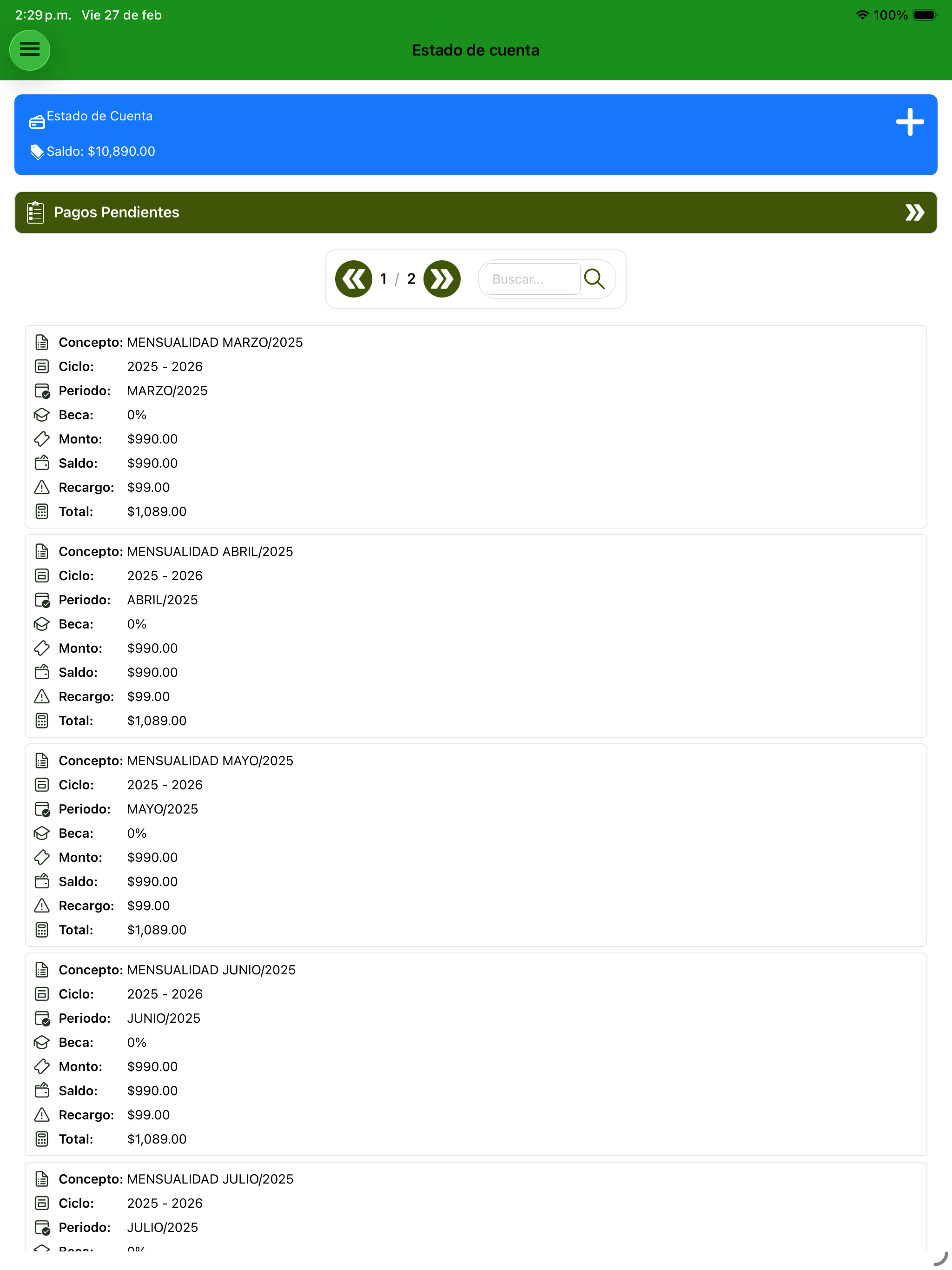Open the hamburger menu button
The width and height of the screenshot is (952, 1270).
pos(29,50)
